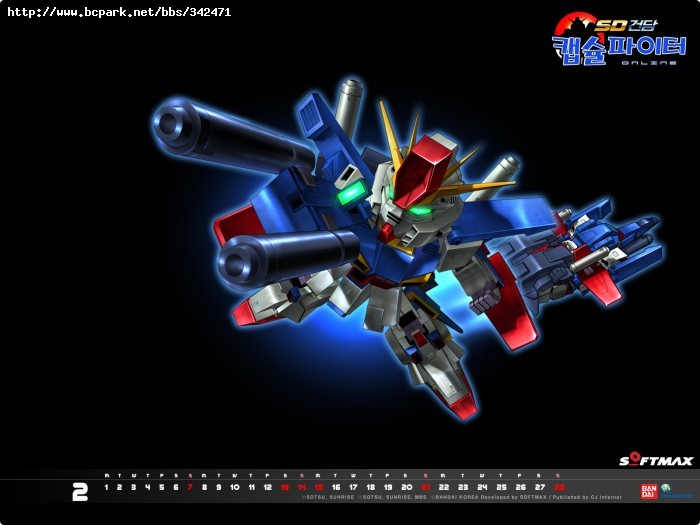Select calendar date 25

click(x=501, y=487)
